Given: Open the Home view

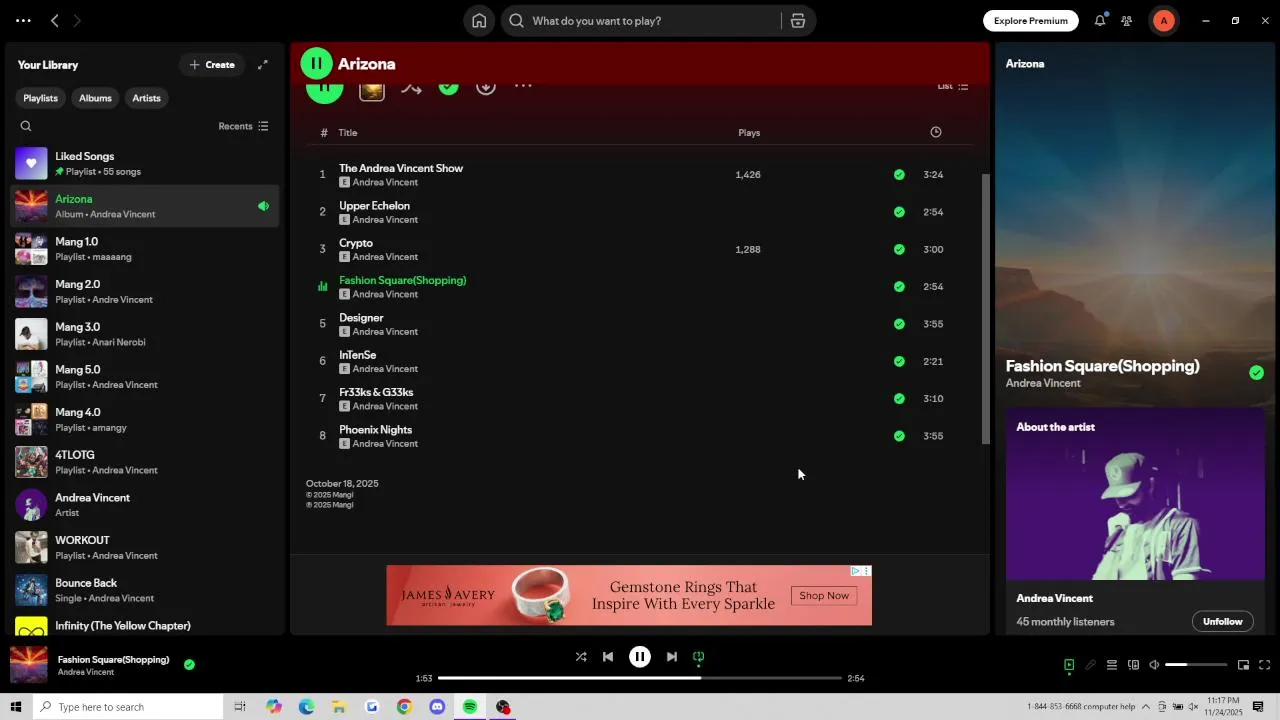Looking at the screenshot, I should 479,21.
